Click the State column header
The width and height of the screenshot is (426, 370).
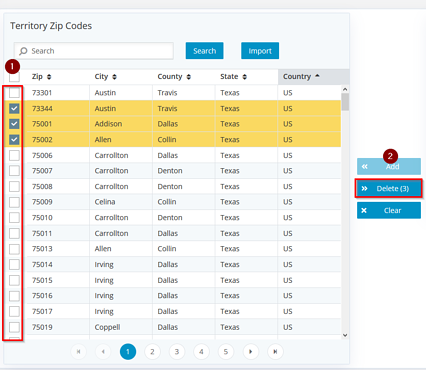click(x=246, y=77)
